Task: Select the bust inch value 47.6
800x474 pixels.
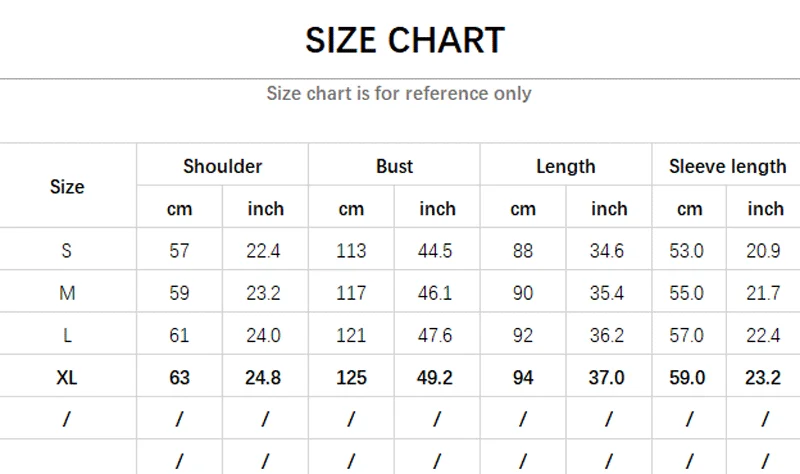Action: click(x=437, y=336)
